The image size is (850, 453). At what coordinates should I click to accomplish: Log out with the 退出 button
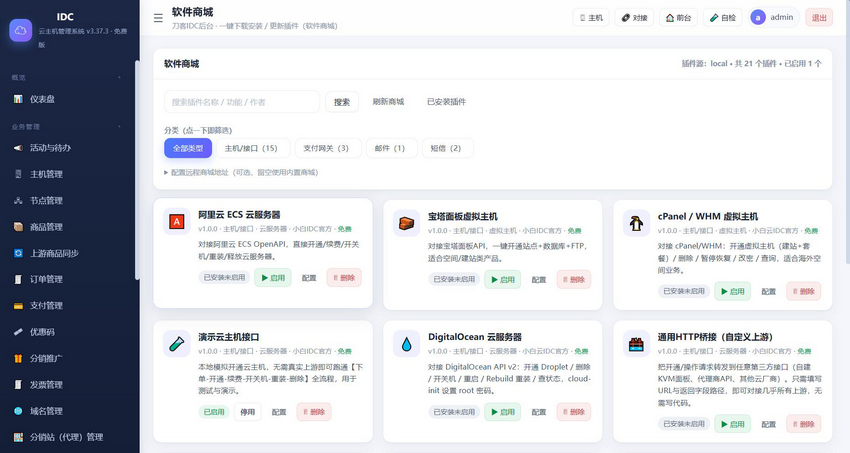point(819,17)
